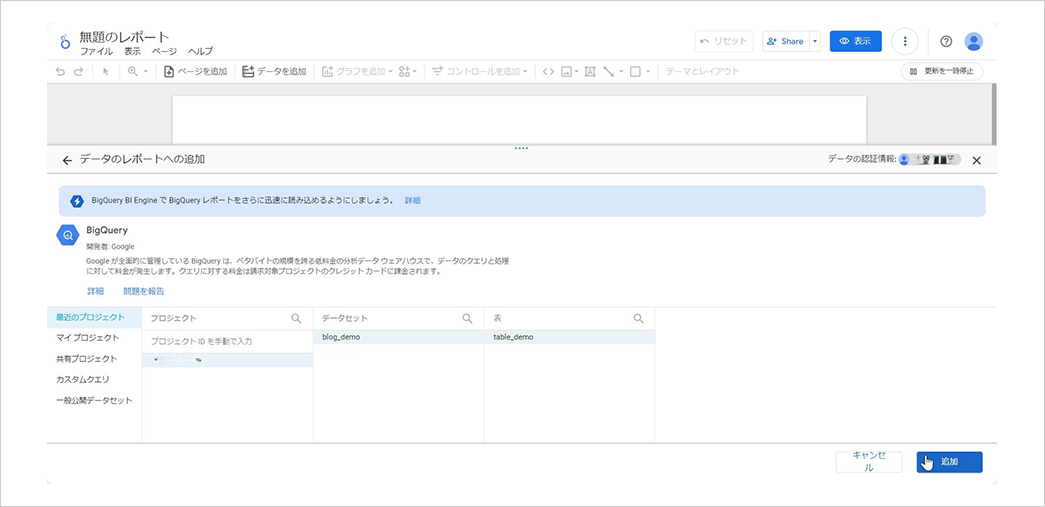Select 最近のプロジェクト tab
This screenshot has width=1045, height=507.
click(x=94, y=317)
